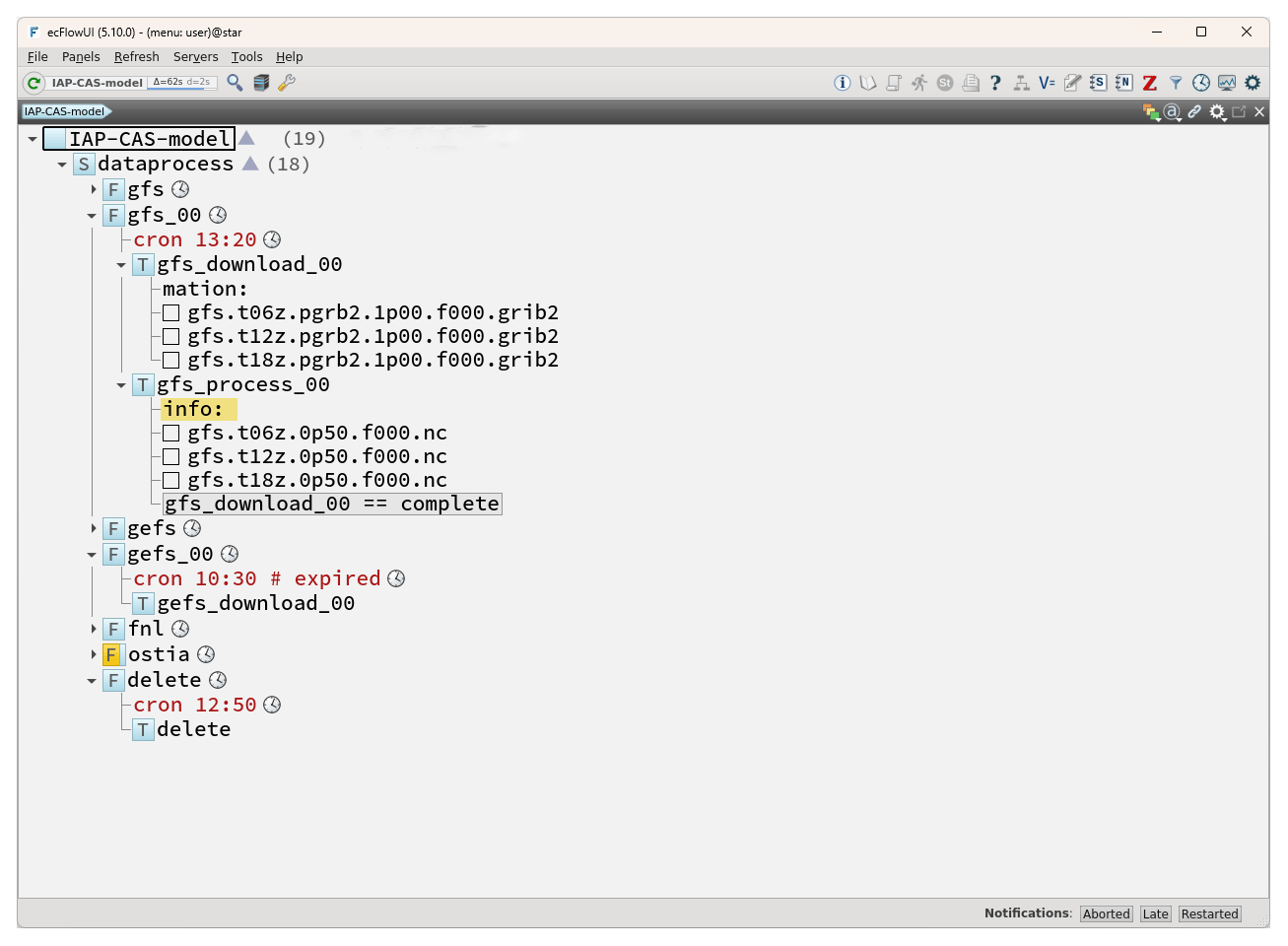The width and height of the screenshot is (1288, 946).
Task: Open the manage servers icon
Action: 261,83
